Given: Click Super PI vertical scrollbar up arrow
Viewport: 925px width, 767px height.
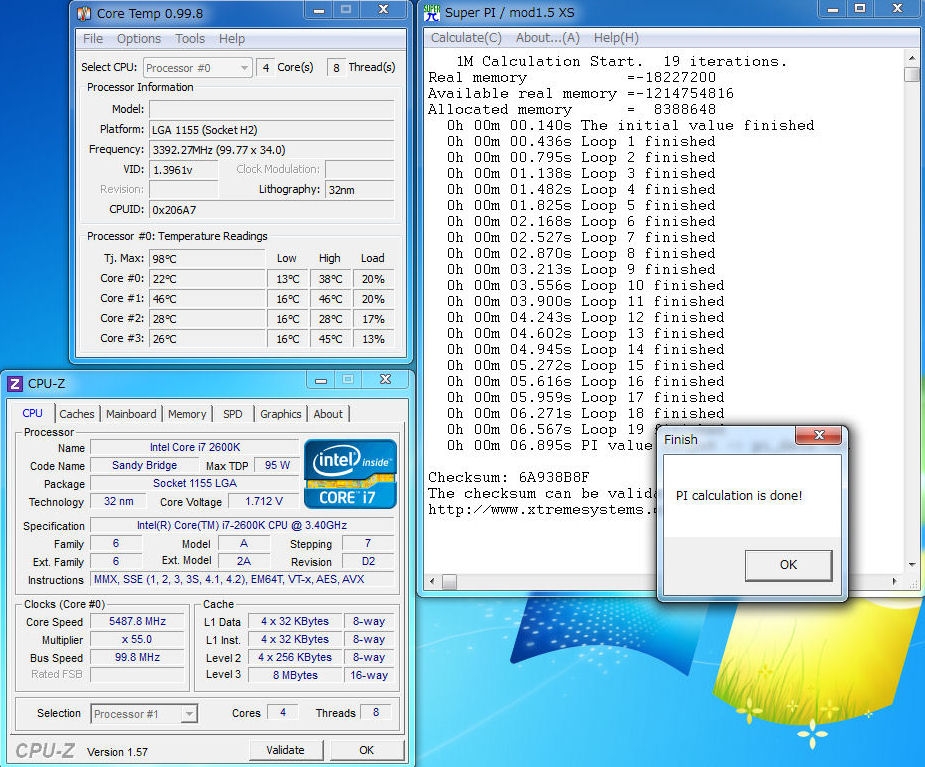Looking at the screenshot, I should point(911,59).
